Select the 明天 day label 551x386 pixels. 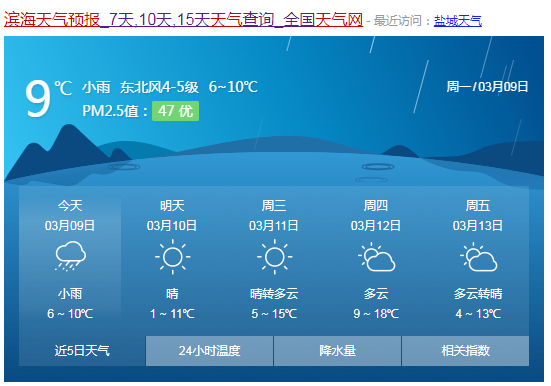(172, 206)
